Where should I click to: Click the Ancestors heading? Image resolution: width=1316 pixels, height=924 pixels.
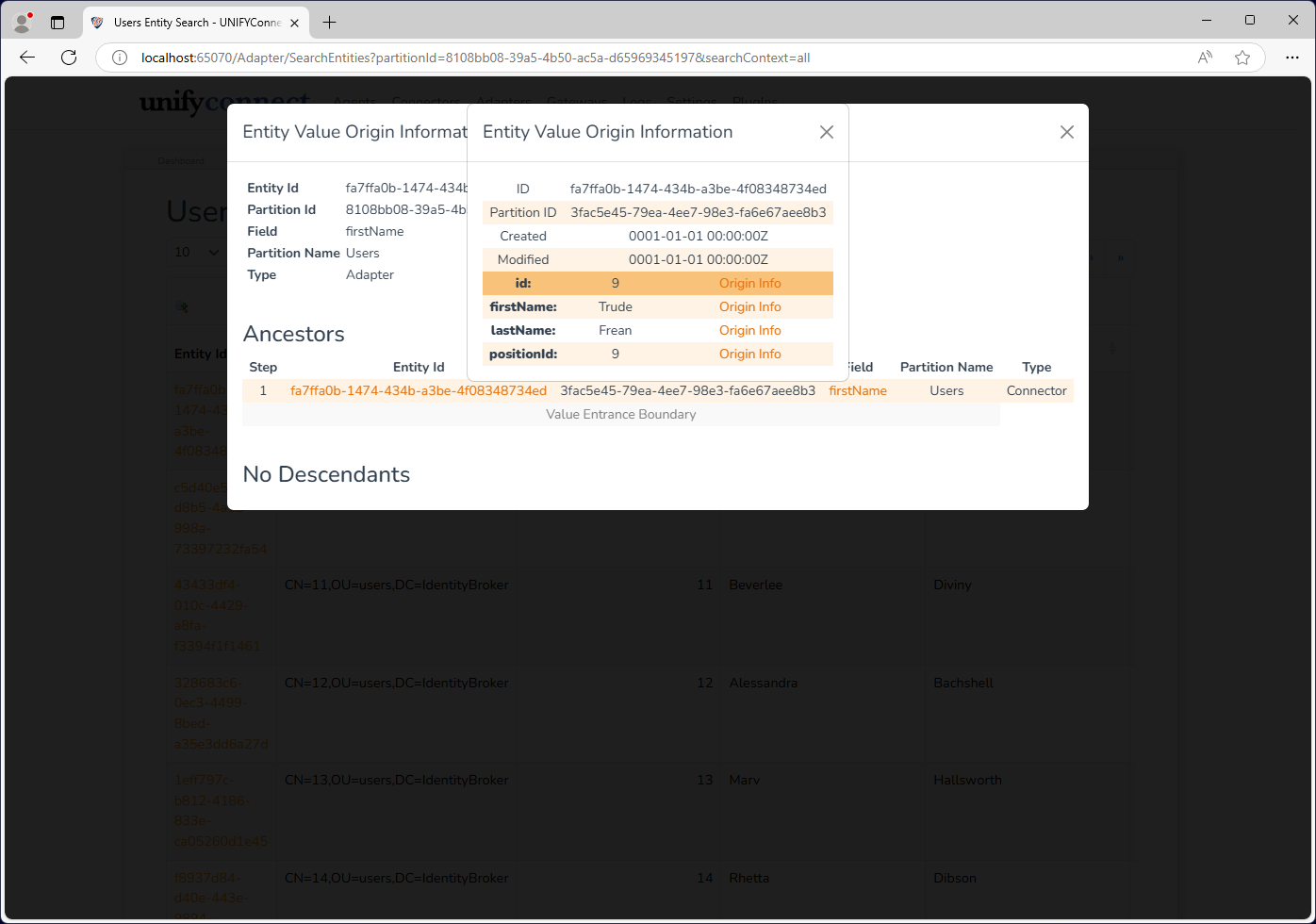pyautogui.click(x=294, y=334)
